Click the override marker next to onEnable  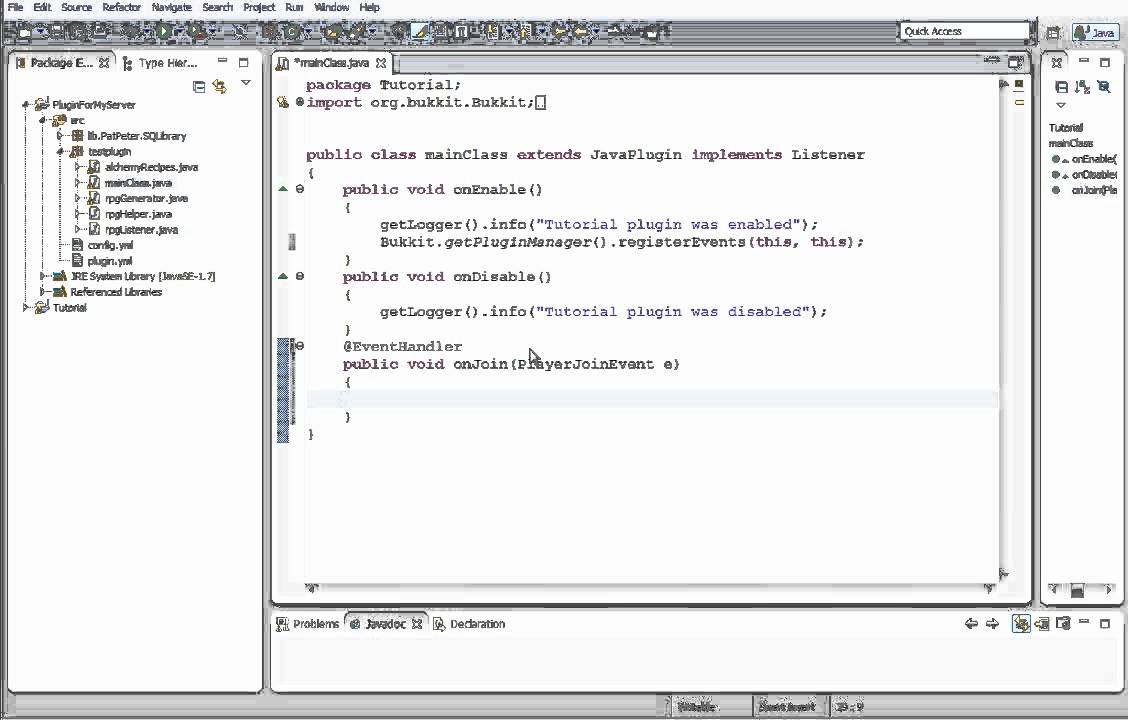pyautogui.click(x=283, y=189)
